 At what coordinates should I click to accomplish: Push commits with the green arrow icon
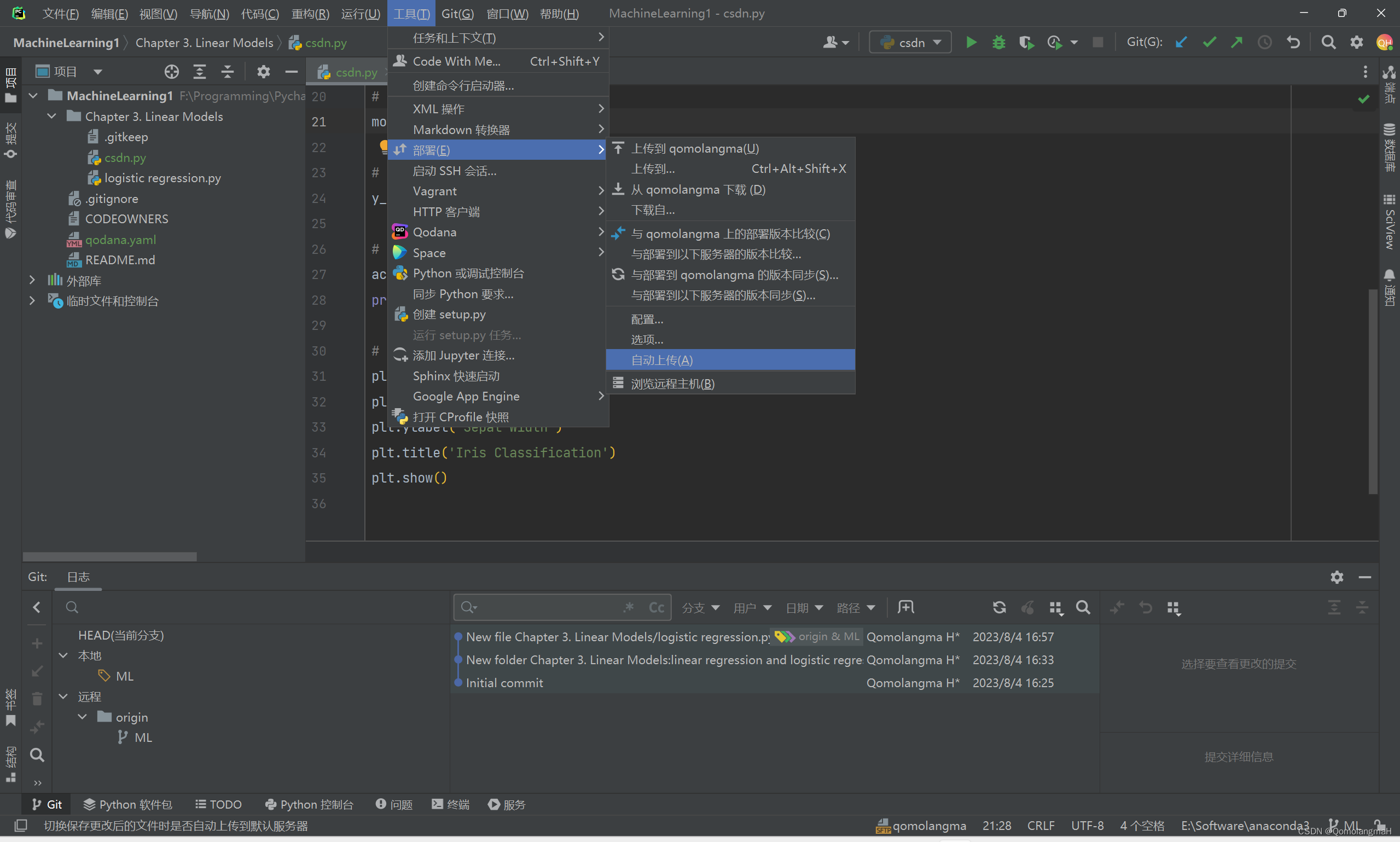pyautogui.click(x=1237, y=43)
